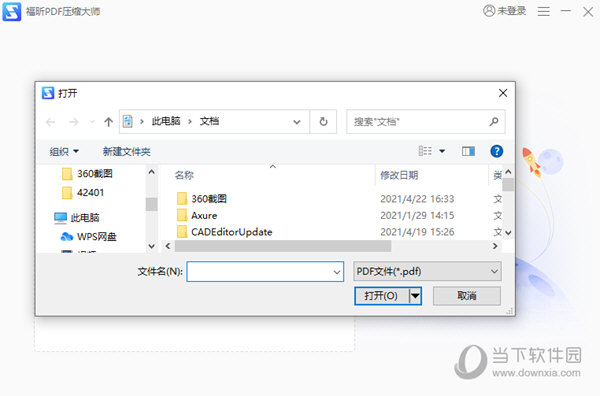Viewport: 600px width, 396px height.
Task: Click the search magnifier icon
Action: [494, 122]
